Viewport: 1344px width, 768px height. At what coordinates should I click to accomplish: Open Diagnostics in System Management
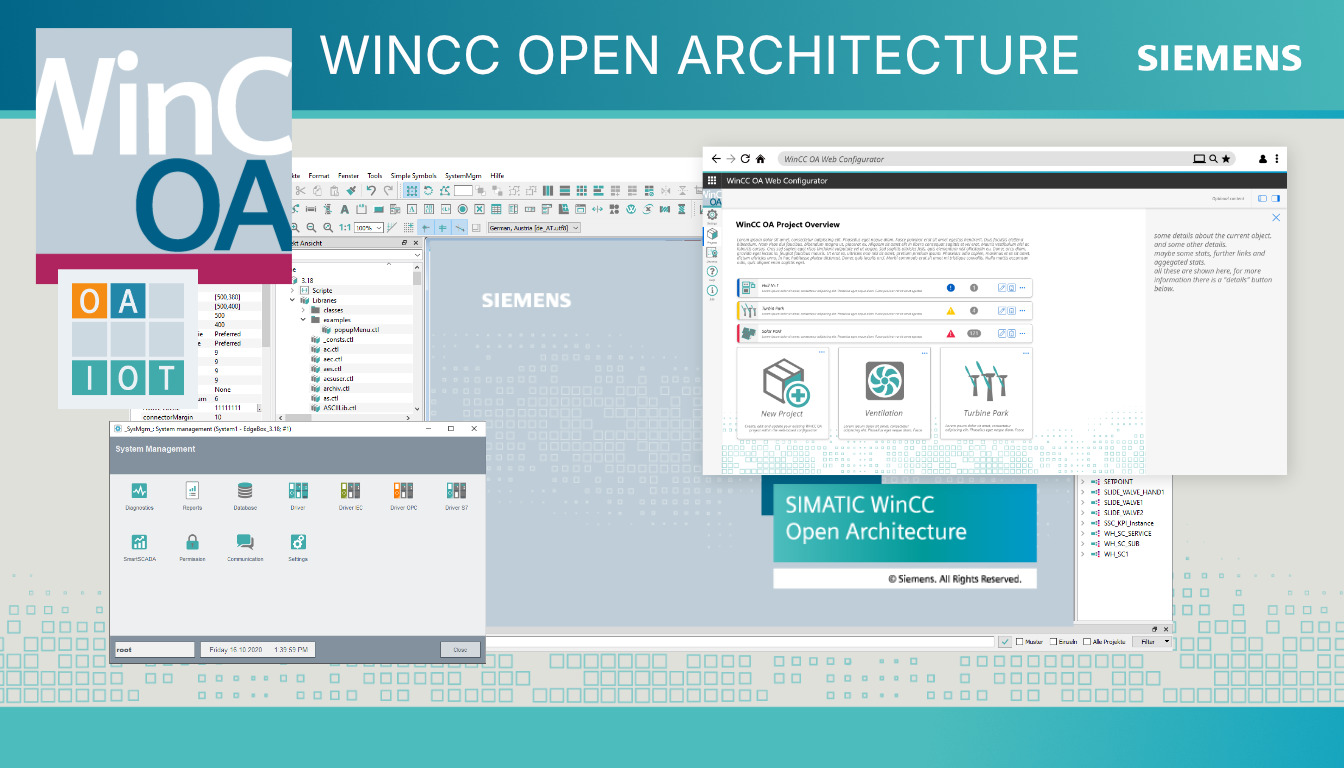(140, 492)
